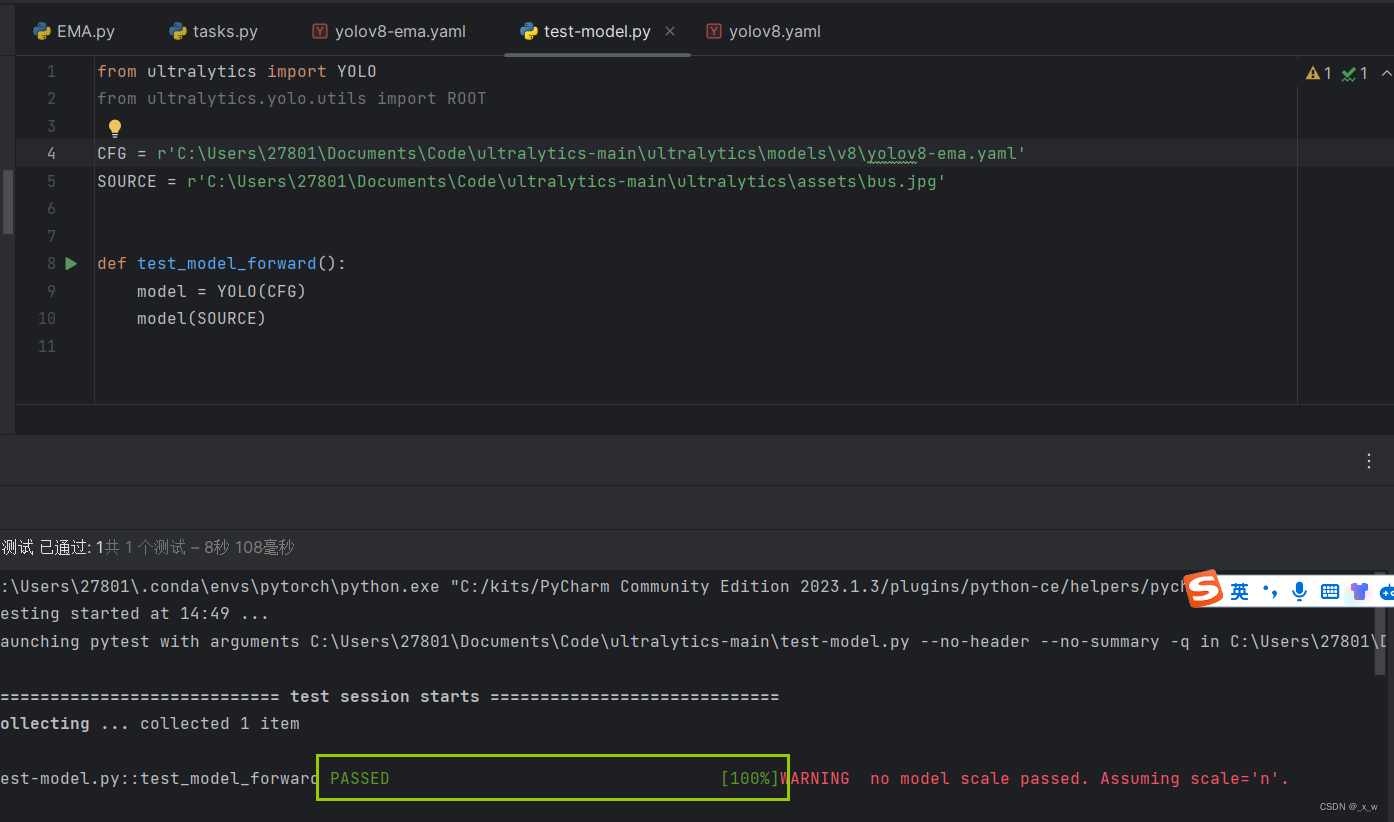1394x822 pixels.
Task: Switch to the EMA.py editor tab
Action: tap(74, 31)
